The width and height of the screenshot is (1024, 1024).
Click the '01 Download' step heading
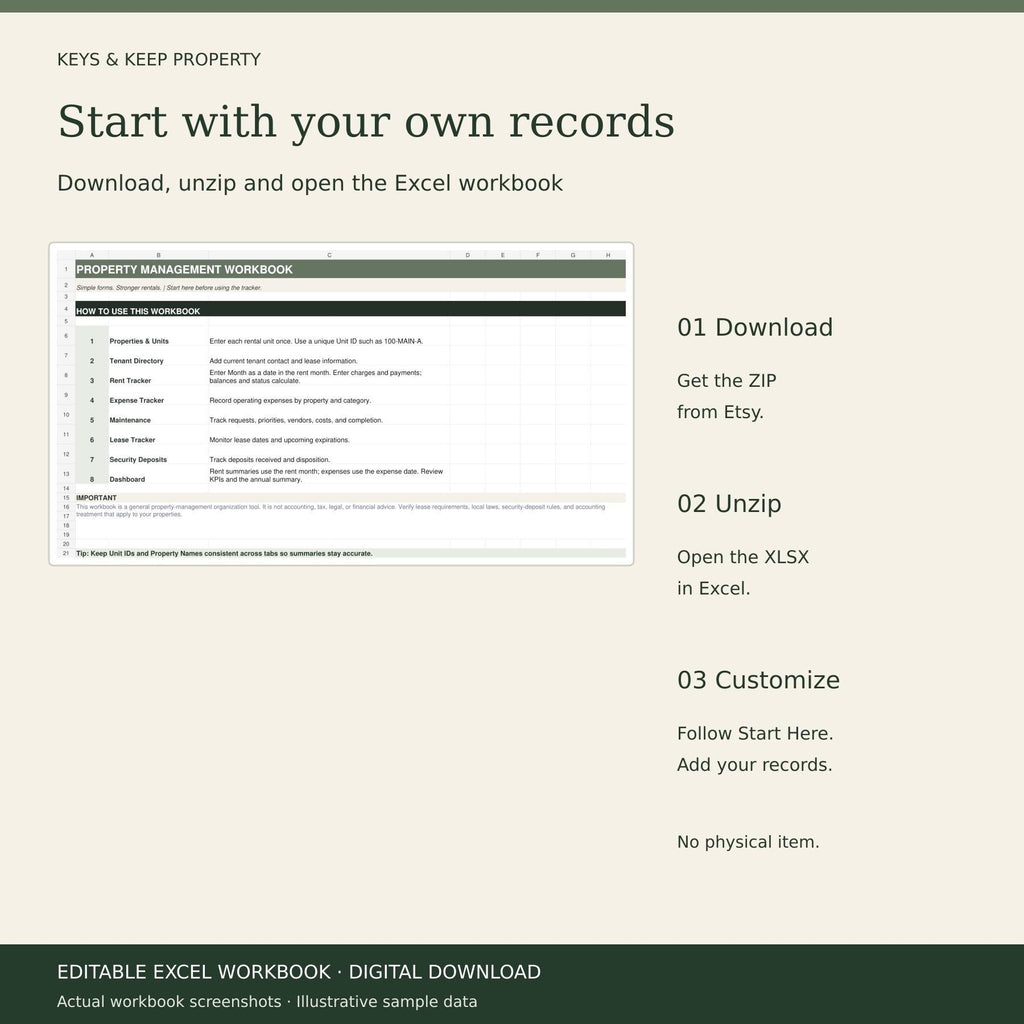point(755,327)
